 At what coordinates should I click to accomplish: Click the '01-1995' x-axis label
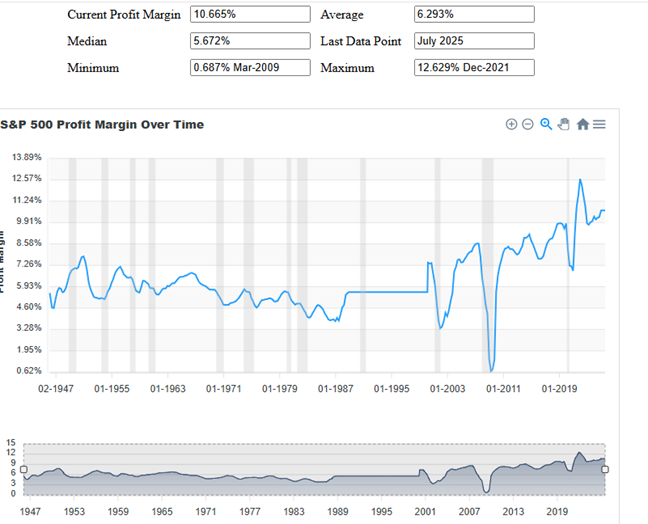[391, 389]
